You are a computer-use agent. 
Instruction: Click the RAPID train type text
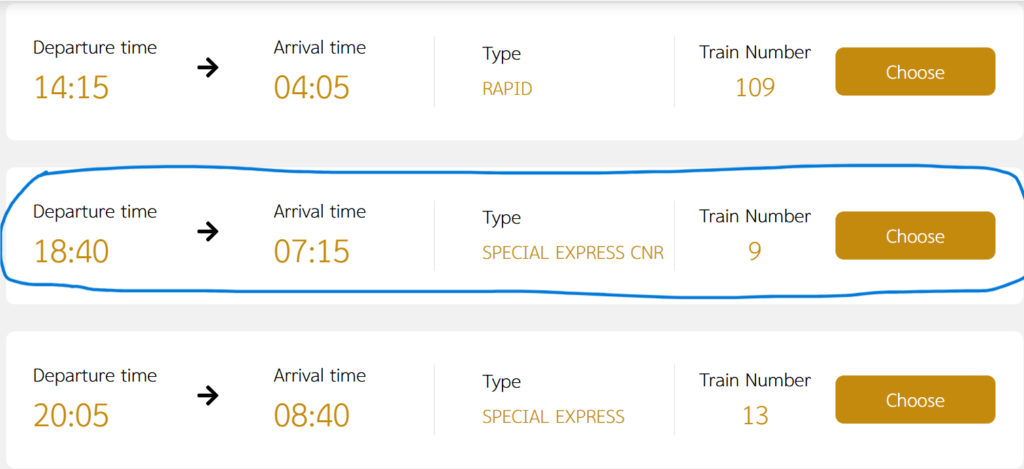click(507, 89)
